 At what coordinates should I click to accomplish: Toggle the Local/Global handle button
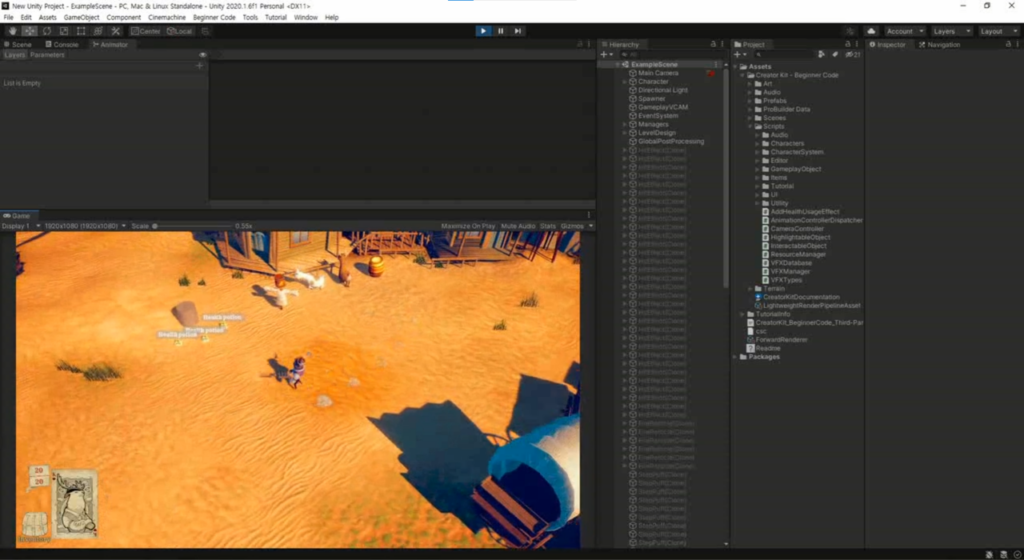[x=180, y=31]
